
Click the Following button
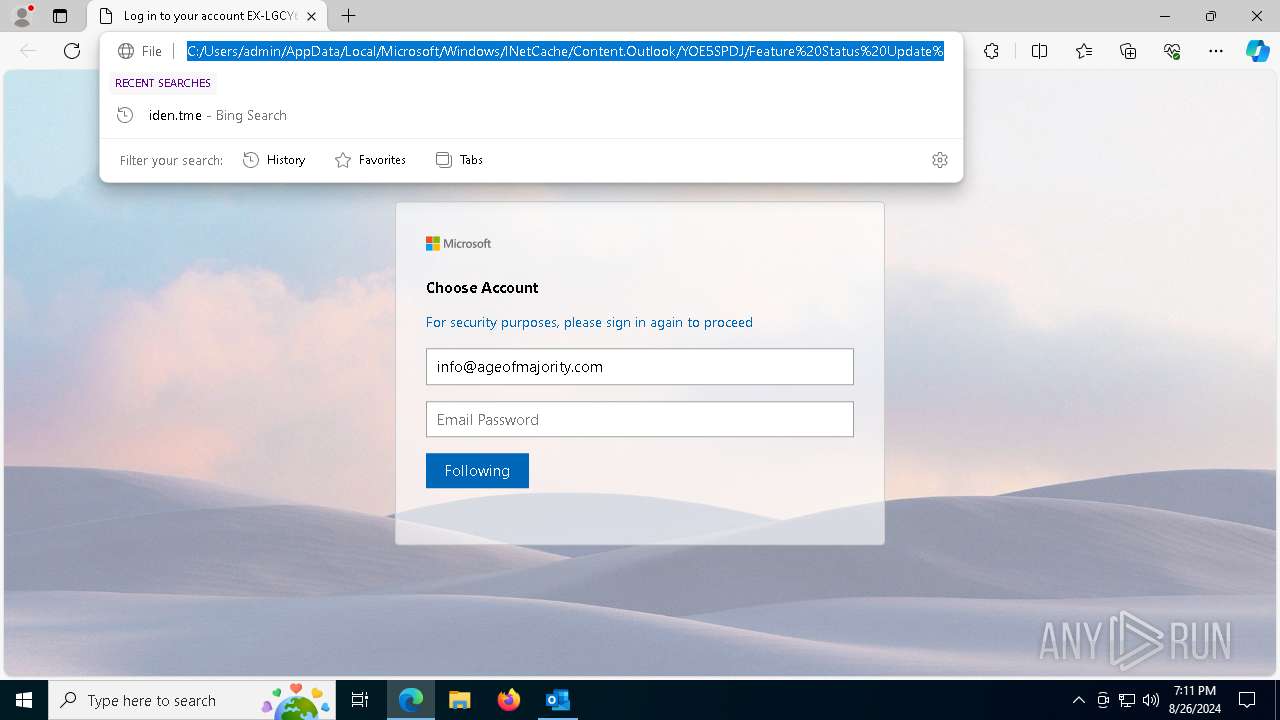(x=477, y=471)
